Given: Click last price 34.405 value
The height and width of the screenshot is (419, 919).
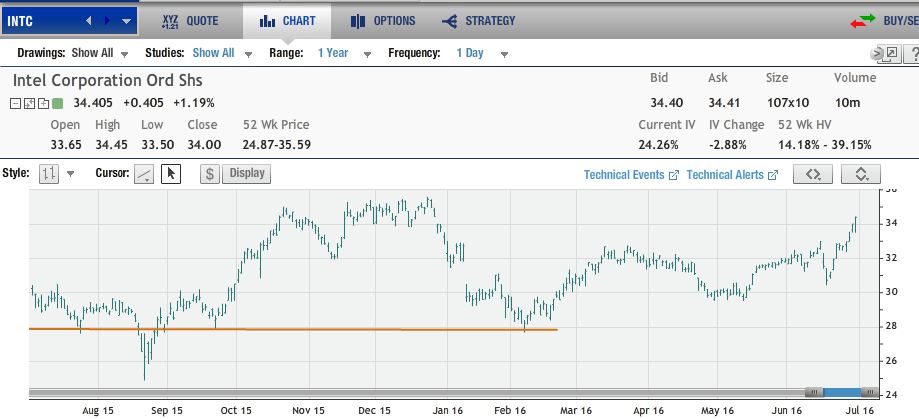Looking at the screenshot, I should pyautogui.click(x=93, y=103).
